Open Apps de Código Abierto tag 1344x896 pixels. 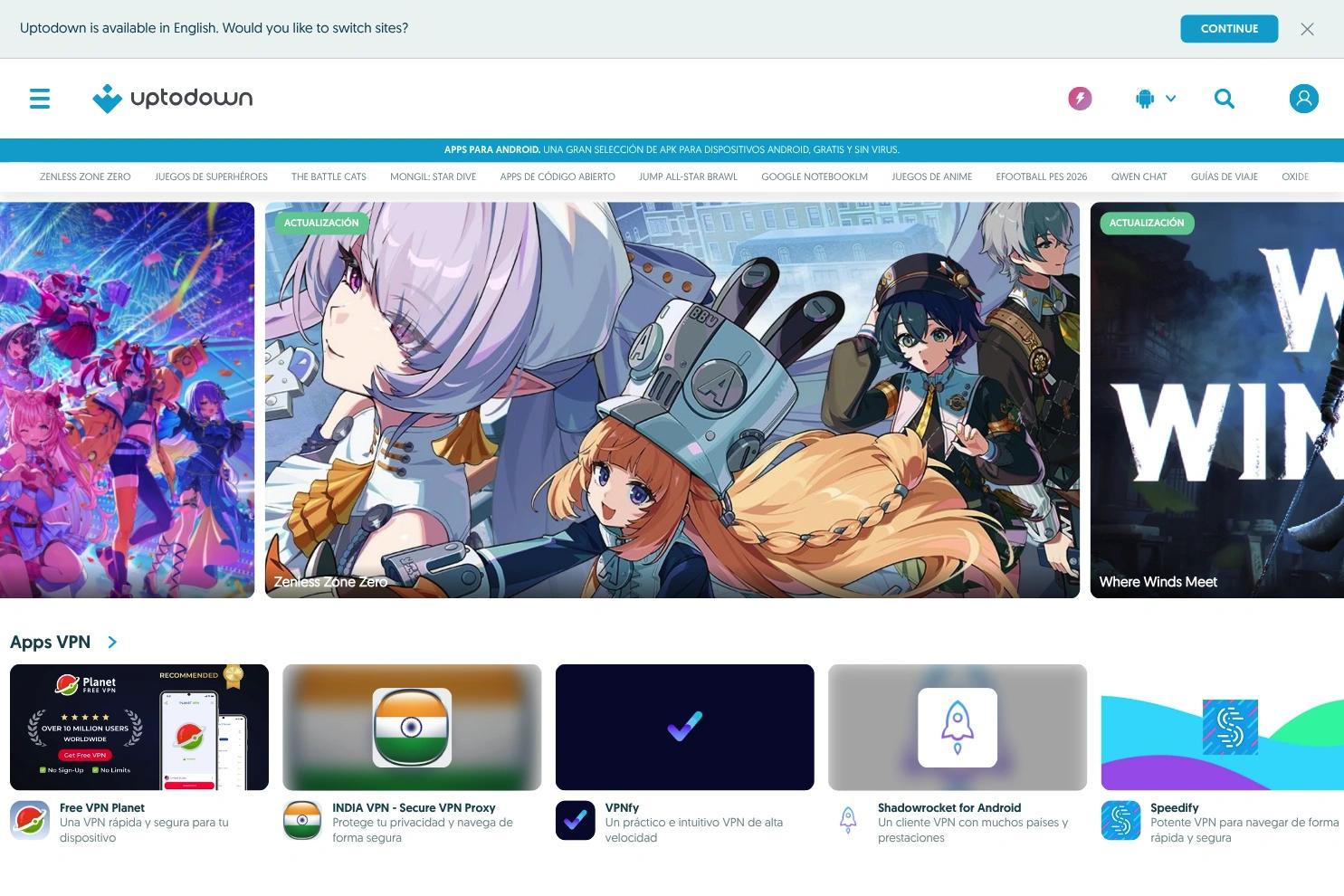coord(558,177)
